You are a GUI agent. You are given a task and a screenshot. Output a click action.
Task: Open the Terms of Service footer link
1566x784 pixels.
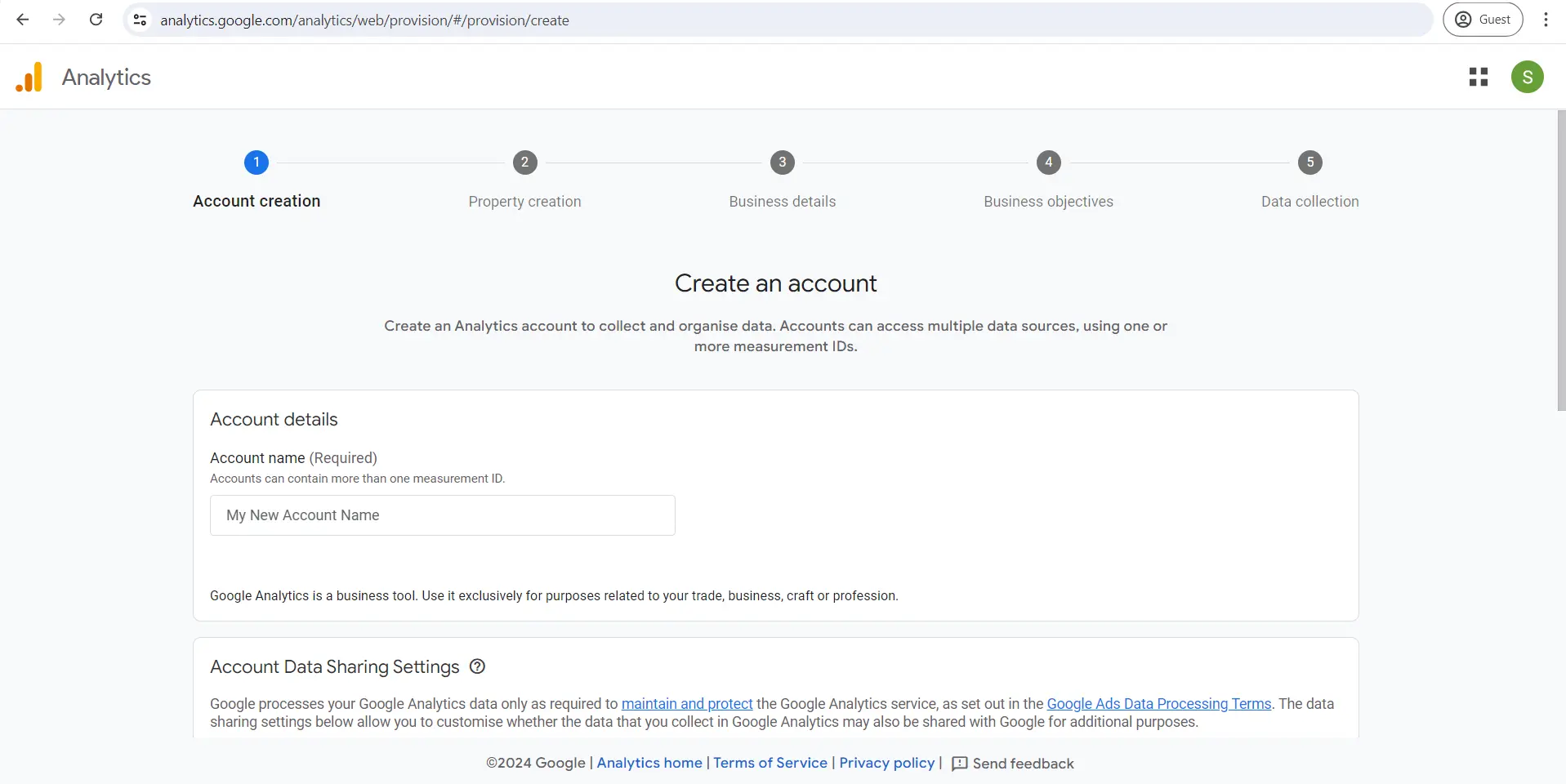pyautogui.click(x=770, y=763)
